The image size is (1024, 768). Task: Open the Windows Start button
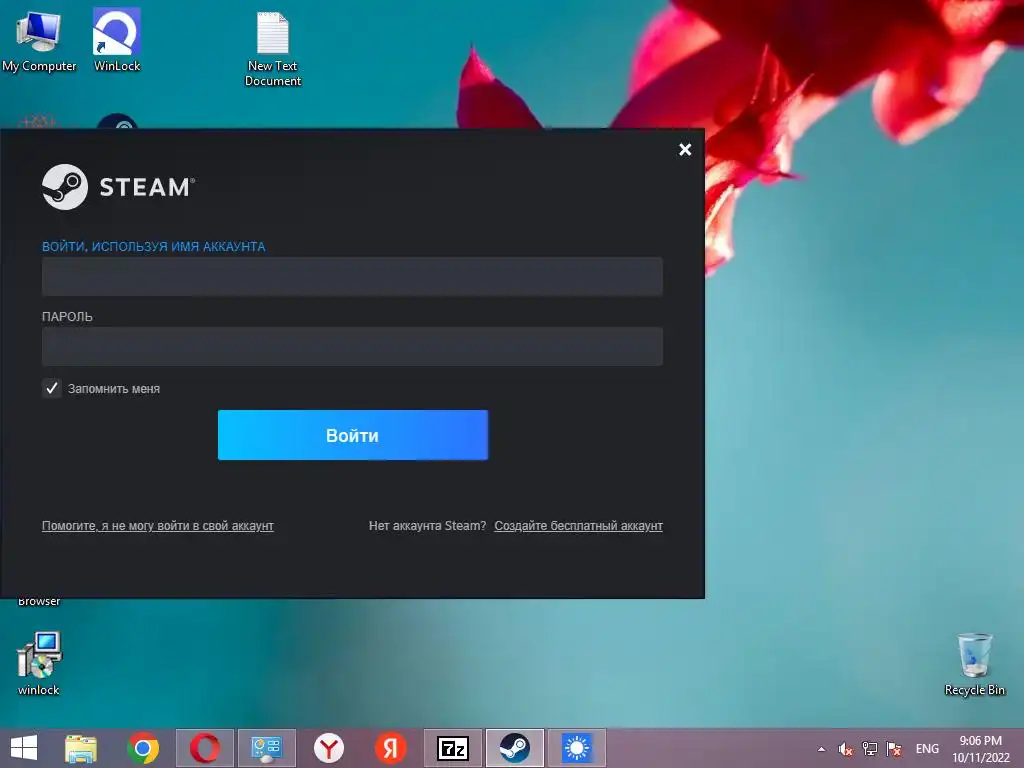click(x=24, y=748)
